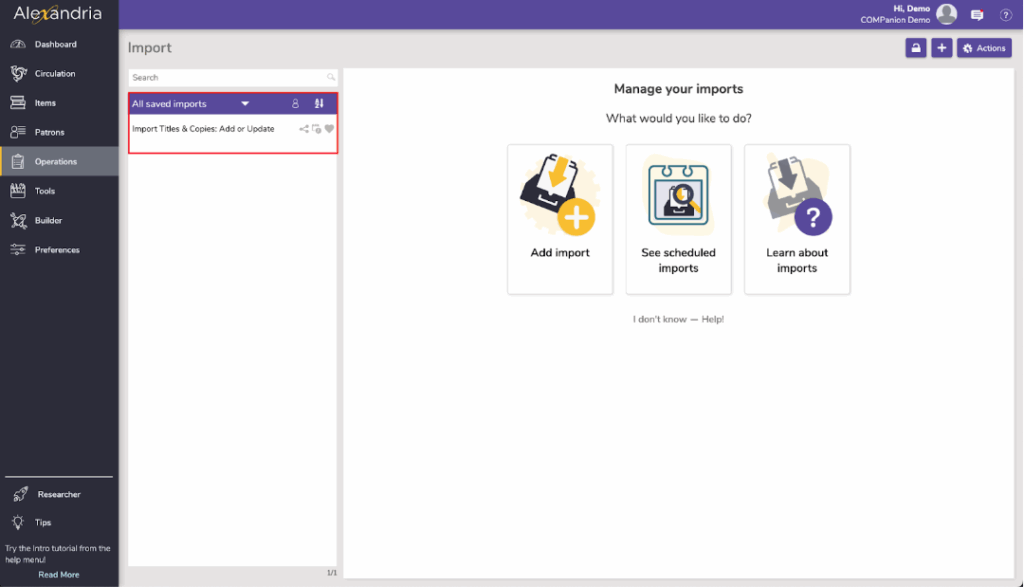1024x587 pixels.
Task: Expand the All saved imports dropdown
Action: (245, 103)
